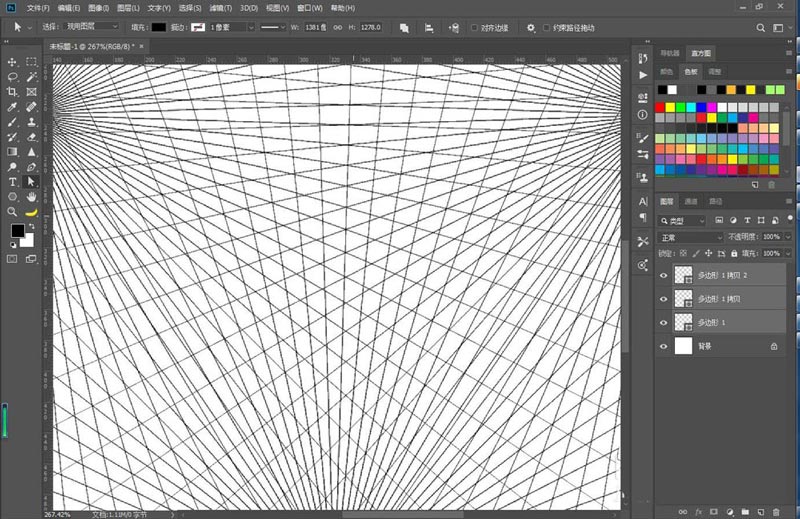The image size is (800, 519).
Task: Select the 多边形 1 拷贝 layer
Action: (x=720, y=298)
